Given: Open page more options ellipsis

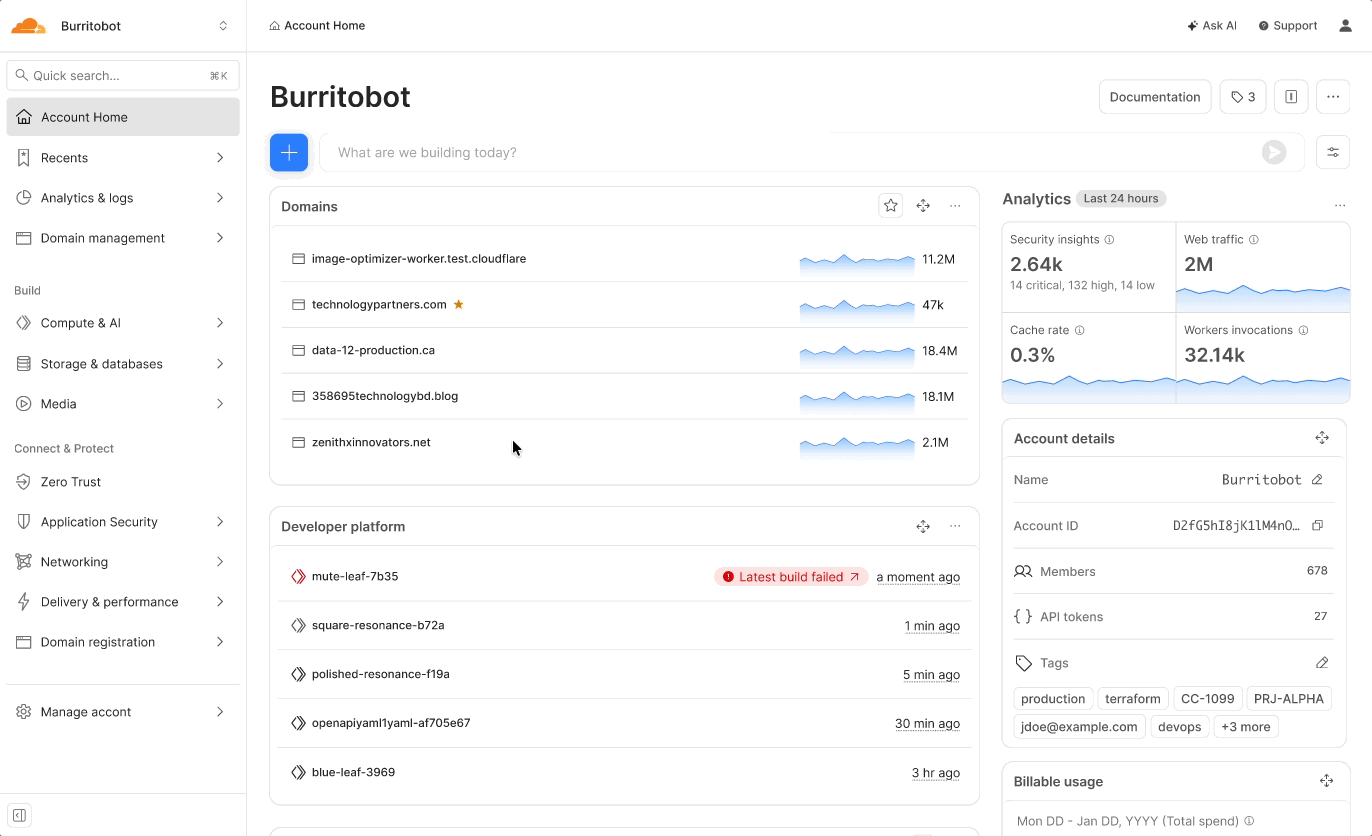Looking at the screenshot, I should coord(1333,97).
